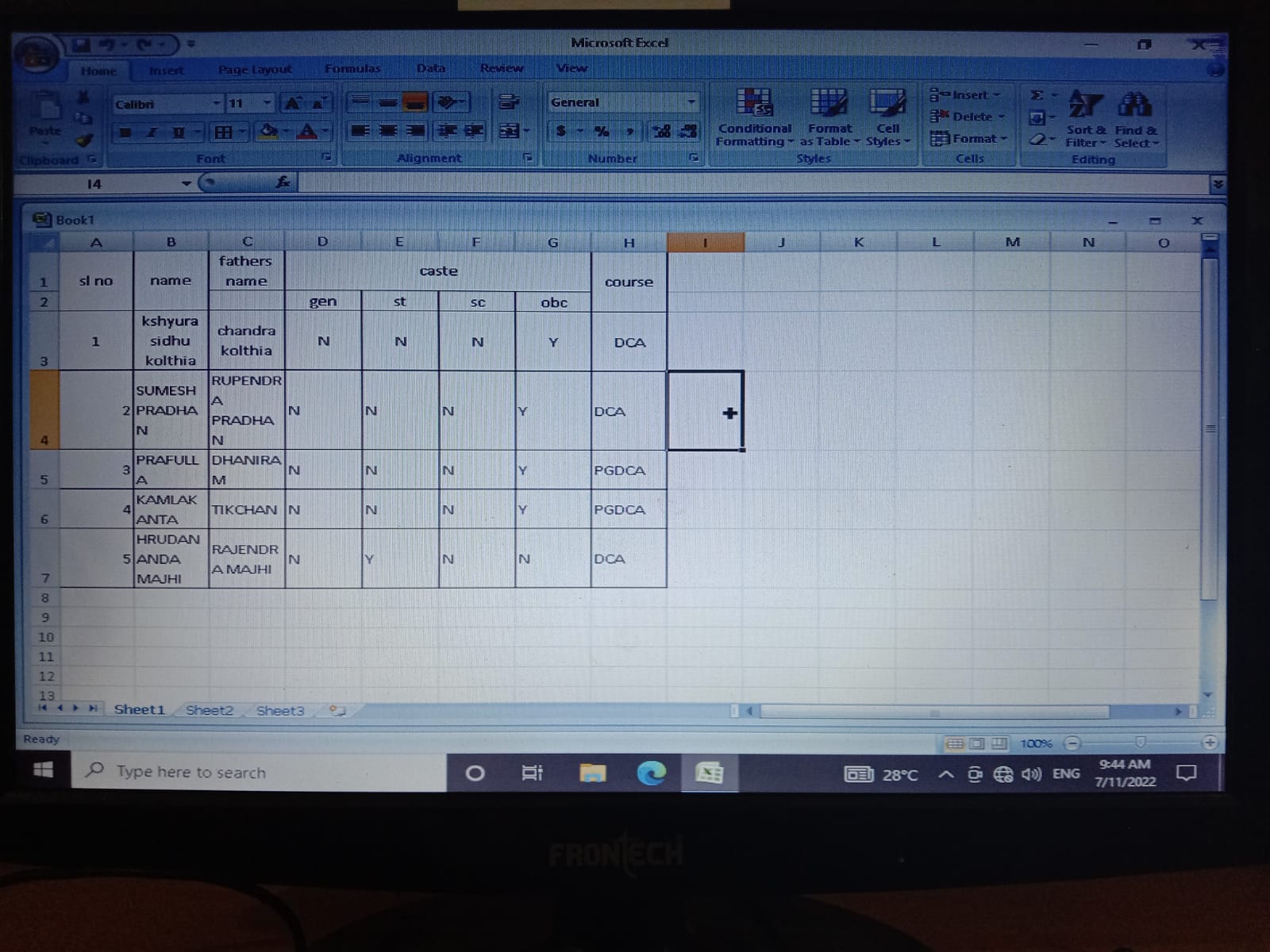
Task: Open the General number format dropdown
Action: (691, 102)
